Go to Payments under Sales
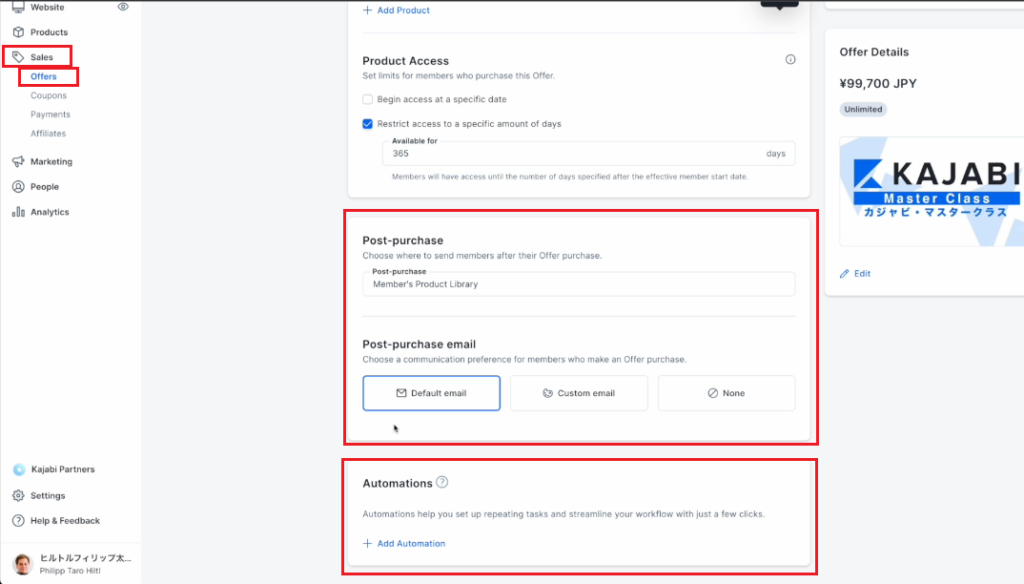The image size is (1024, 584). coord(50,114)
